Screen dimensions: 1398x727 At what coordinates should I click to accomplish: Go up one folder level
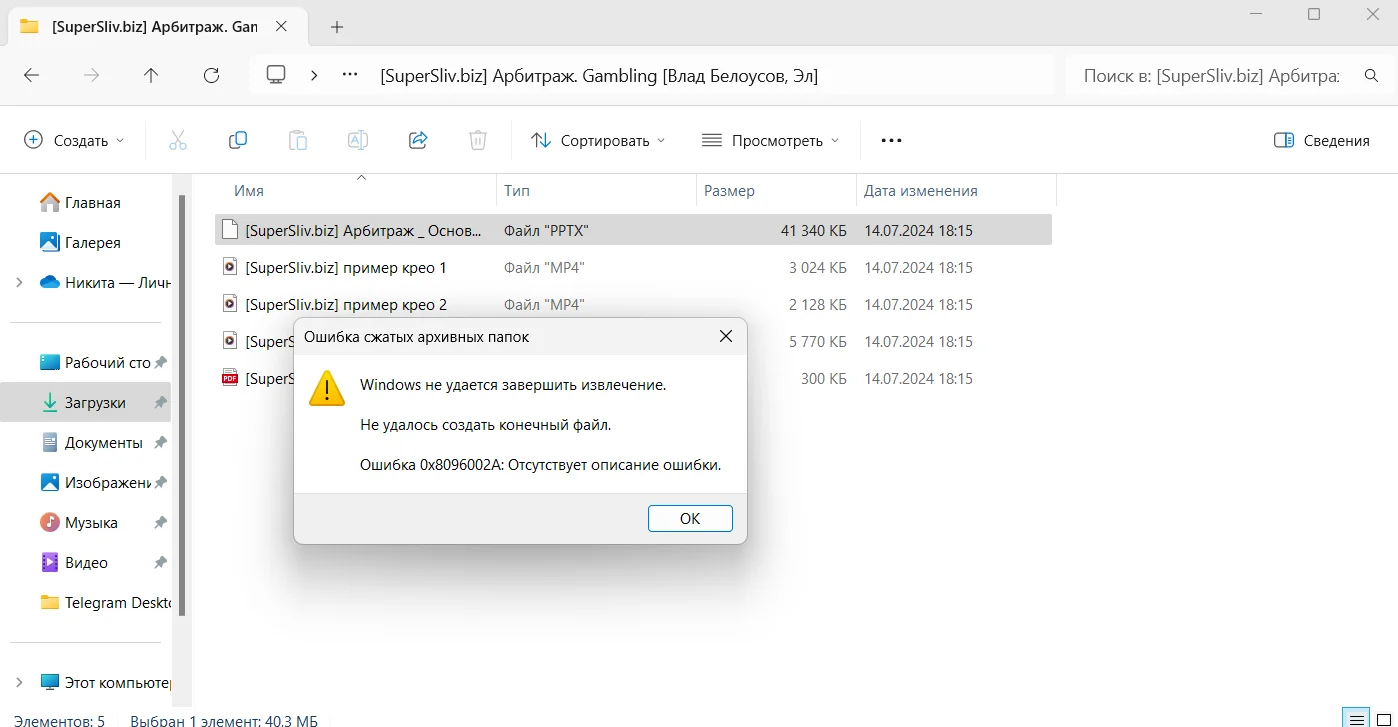click(151, 75)
